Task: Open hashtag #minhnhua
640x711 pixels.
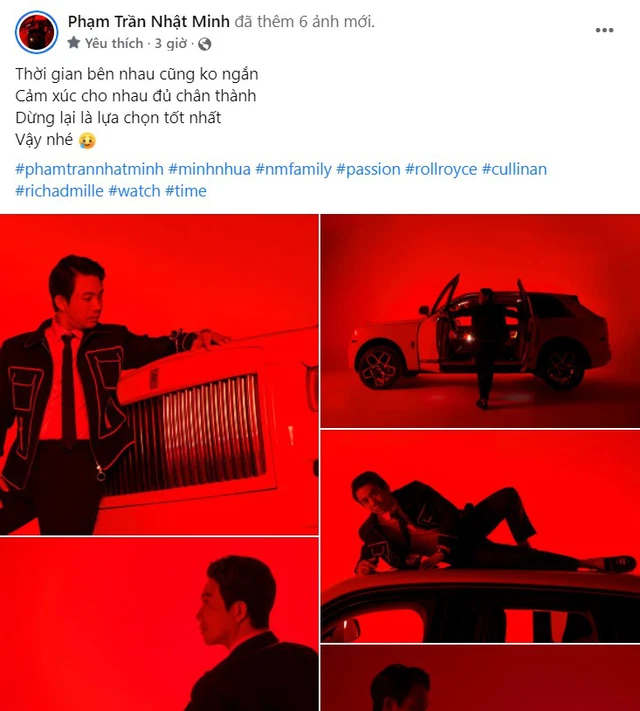Action: pyautogui.click(x=210, y=169)
